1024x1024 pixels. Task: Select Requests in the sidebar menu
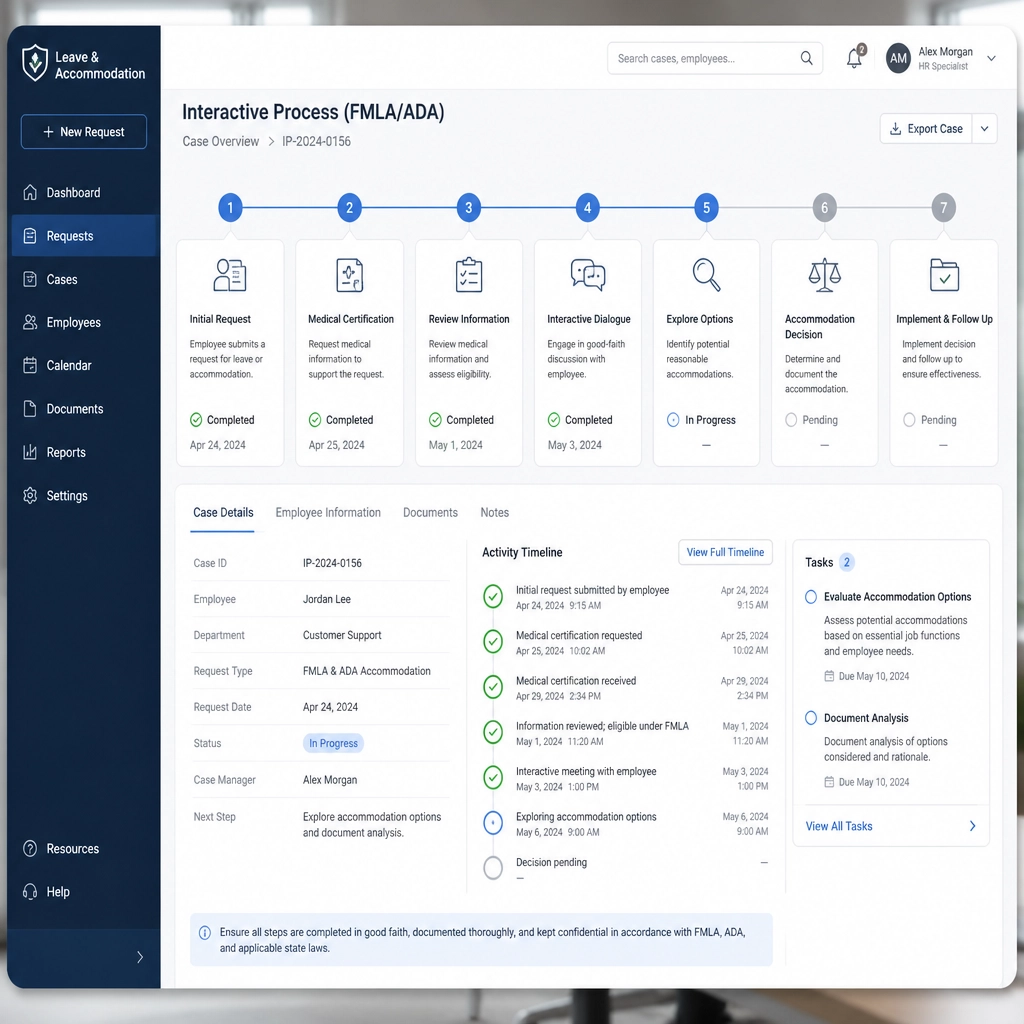pyautogui.click(x=84, y=236)
